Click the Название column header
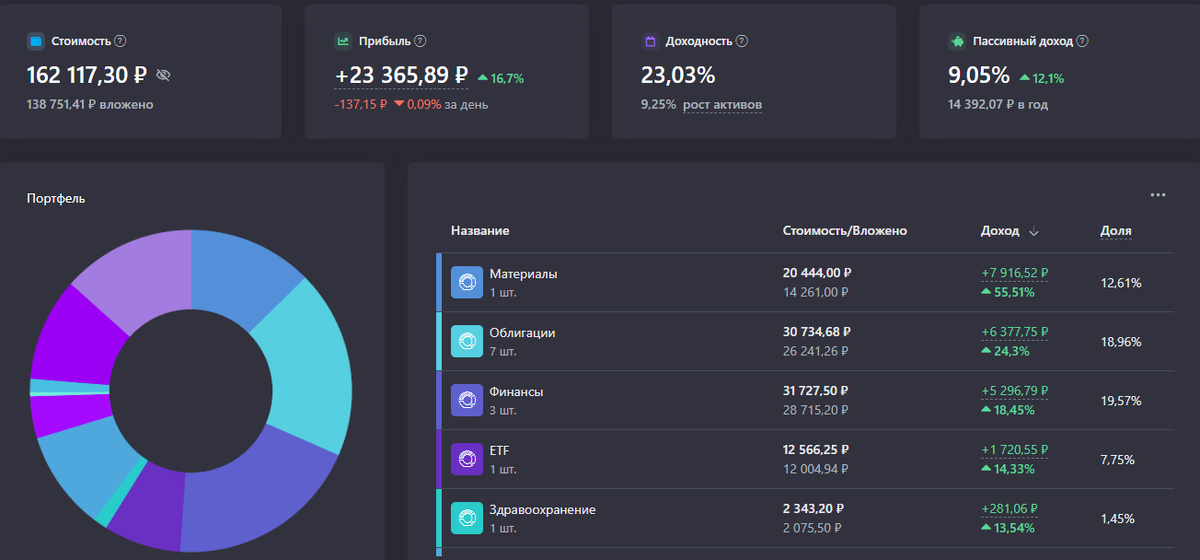Screen dimensions: 1200x560 click(x=480, y=231)
